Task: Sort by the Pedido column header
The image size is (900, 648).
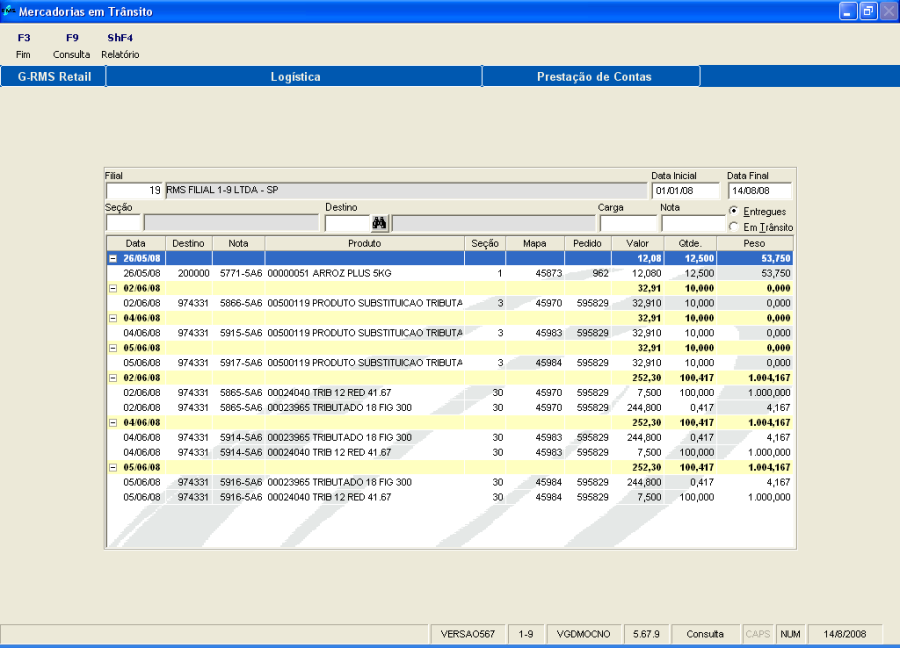Action: (x=588, y=243)
